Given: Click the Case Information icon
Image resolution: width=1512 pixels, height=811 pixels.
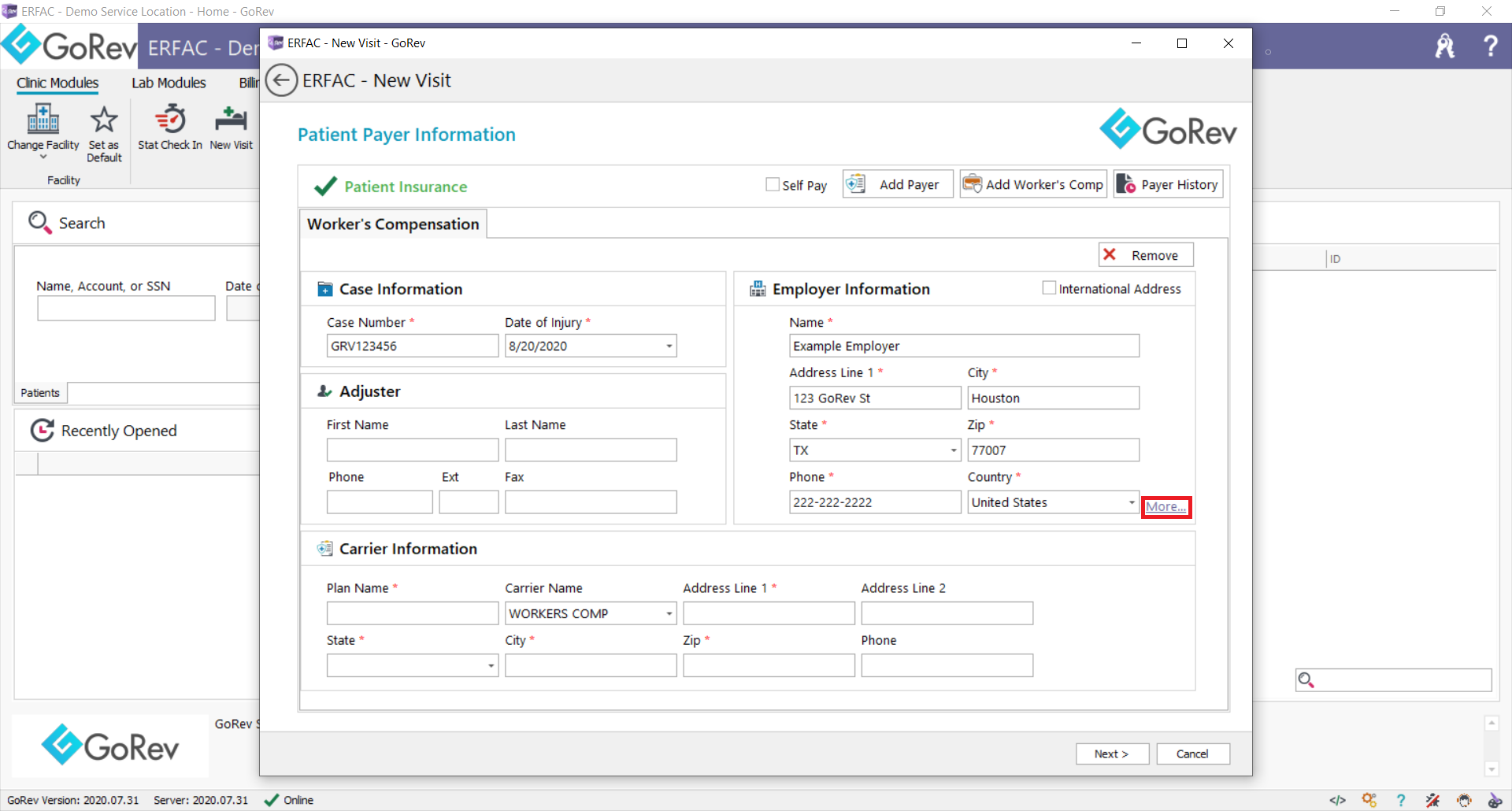Looking at the screenshot, I should (x=324, y=289).
